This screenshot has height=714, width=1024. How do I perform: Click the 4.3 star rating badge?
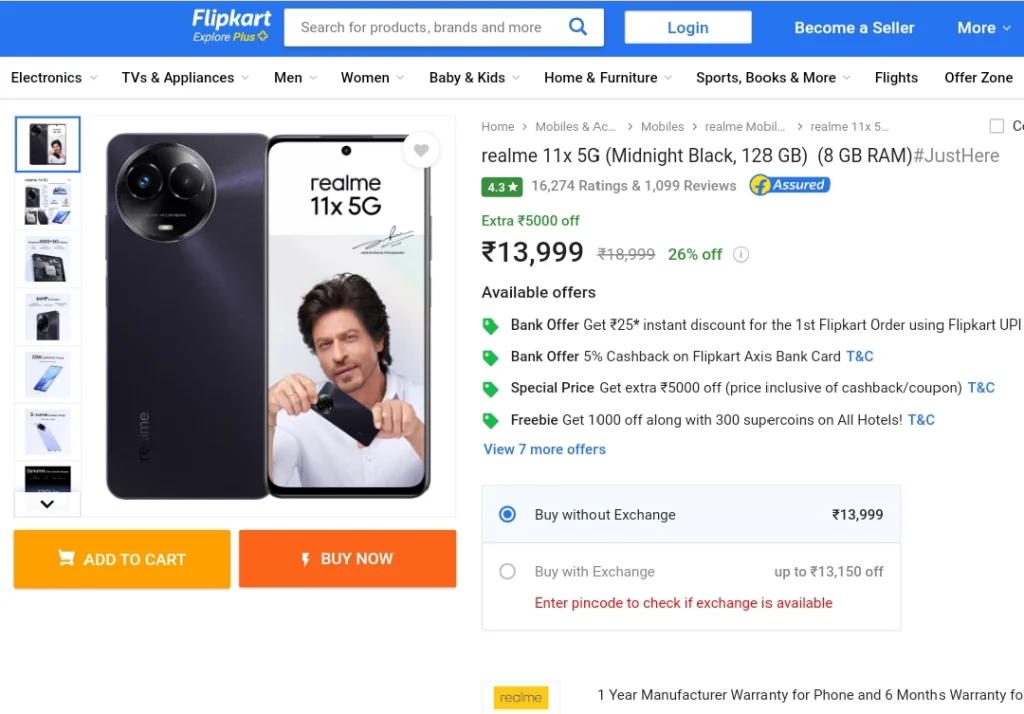tap(502, 187)
